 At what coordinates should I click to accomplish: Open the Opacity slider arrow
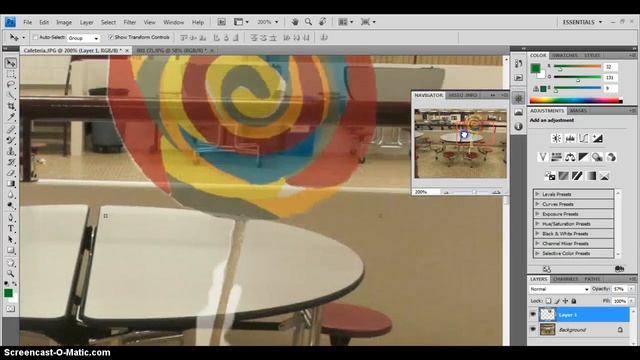[x=632, y=289]
